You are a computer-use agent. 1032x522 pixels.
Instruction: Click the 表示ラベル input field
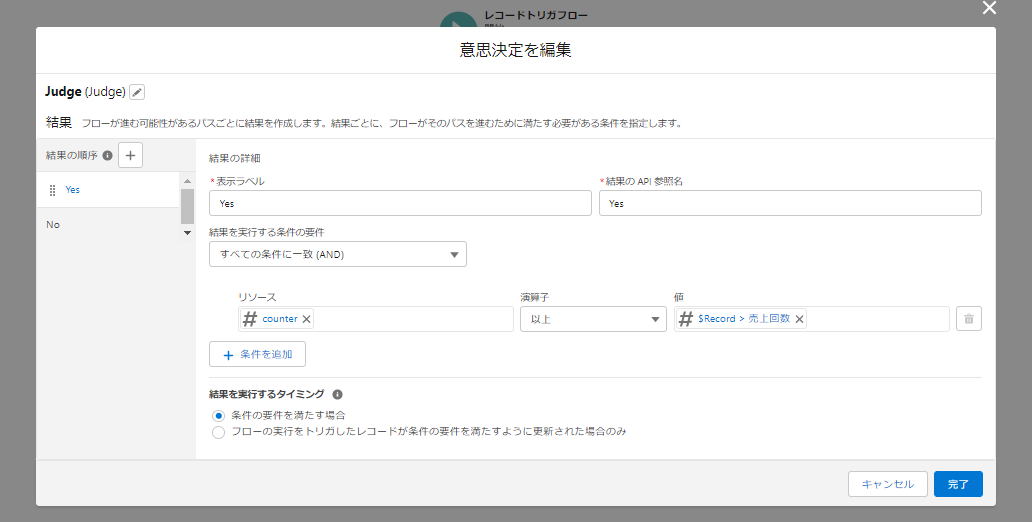(x=400, y=203)
